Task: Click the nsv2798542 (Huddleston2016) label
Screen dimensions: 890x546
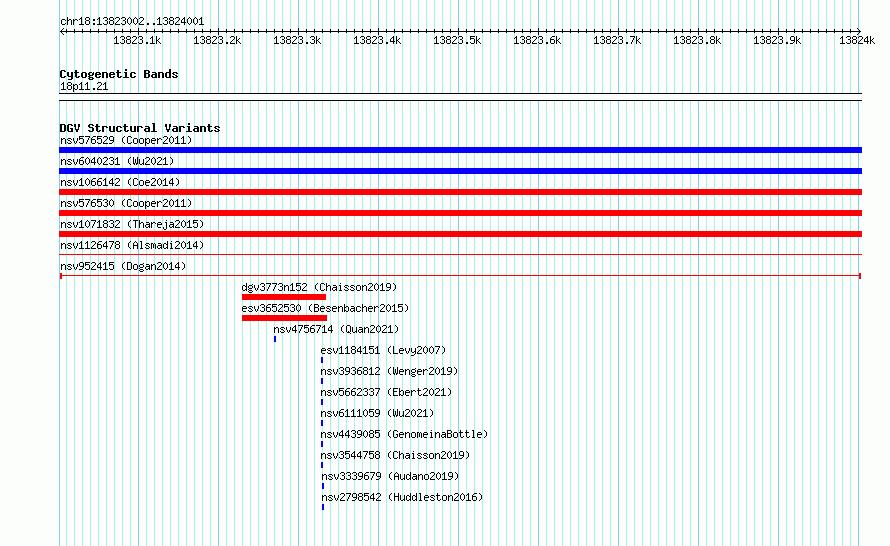Action: pos(402,497)
